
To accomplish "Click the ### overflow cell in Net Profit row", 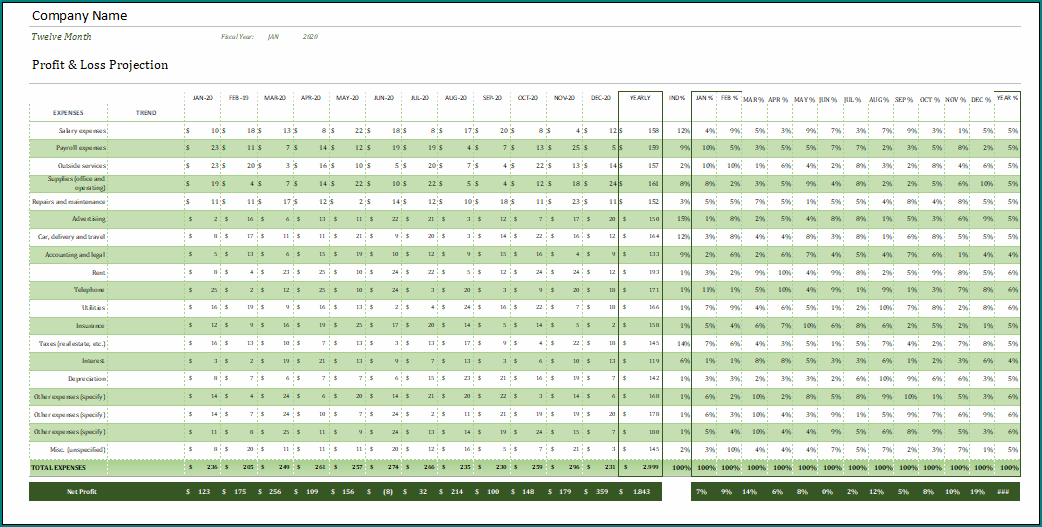I will 1003,492.
